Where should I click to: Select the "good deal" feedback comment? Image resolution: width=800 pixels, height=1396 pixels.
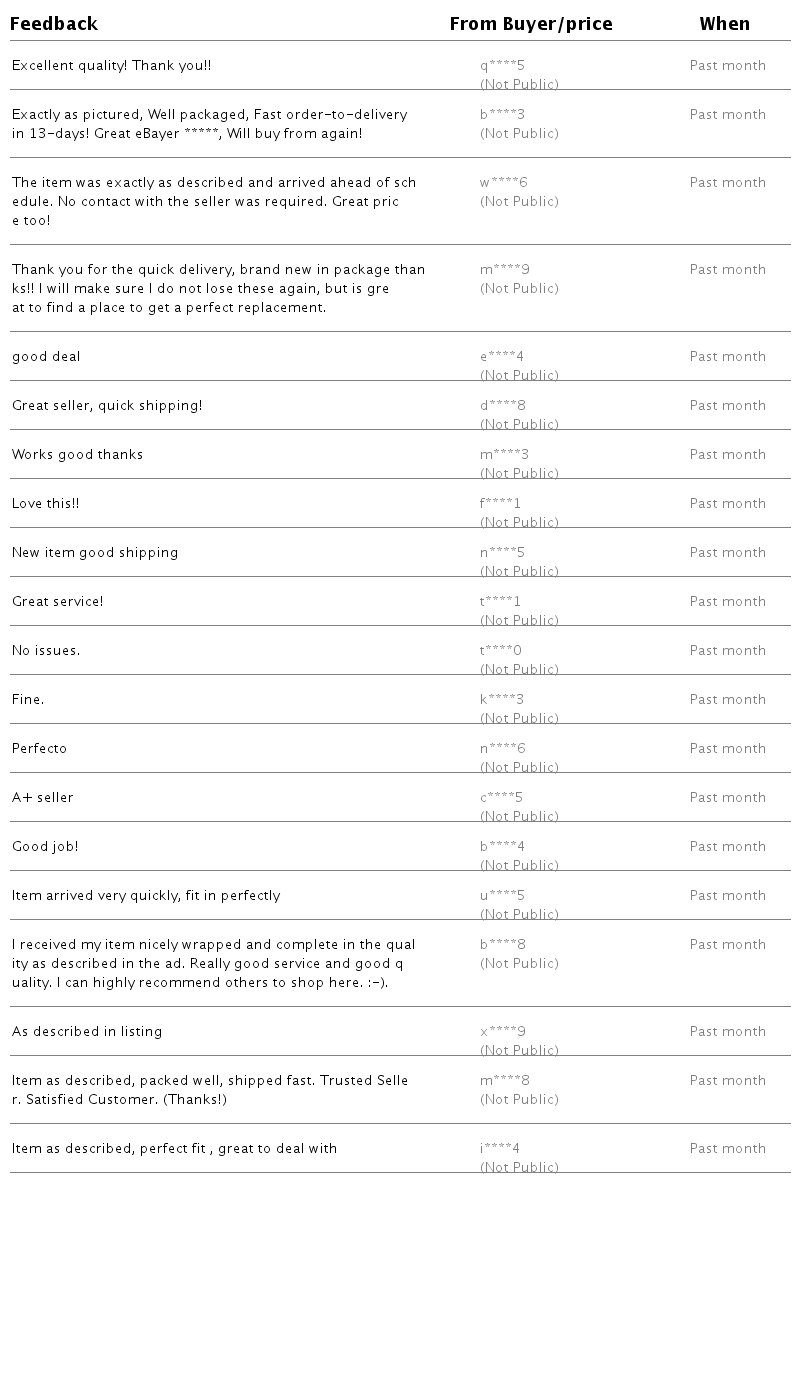tap(46, 357)
